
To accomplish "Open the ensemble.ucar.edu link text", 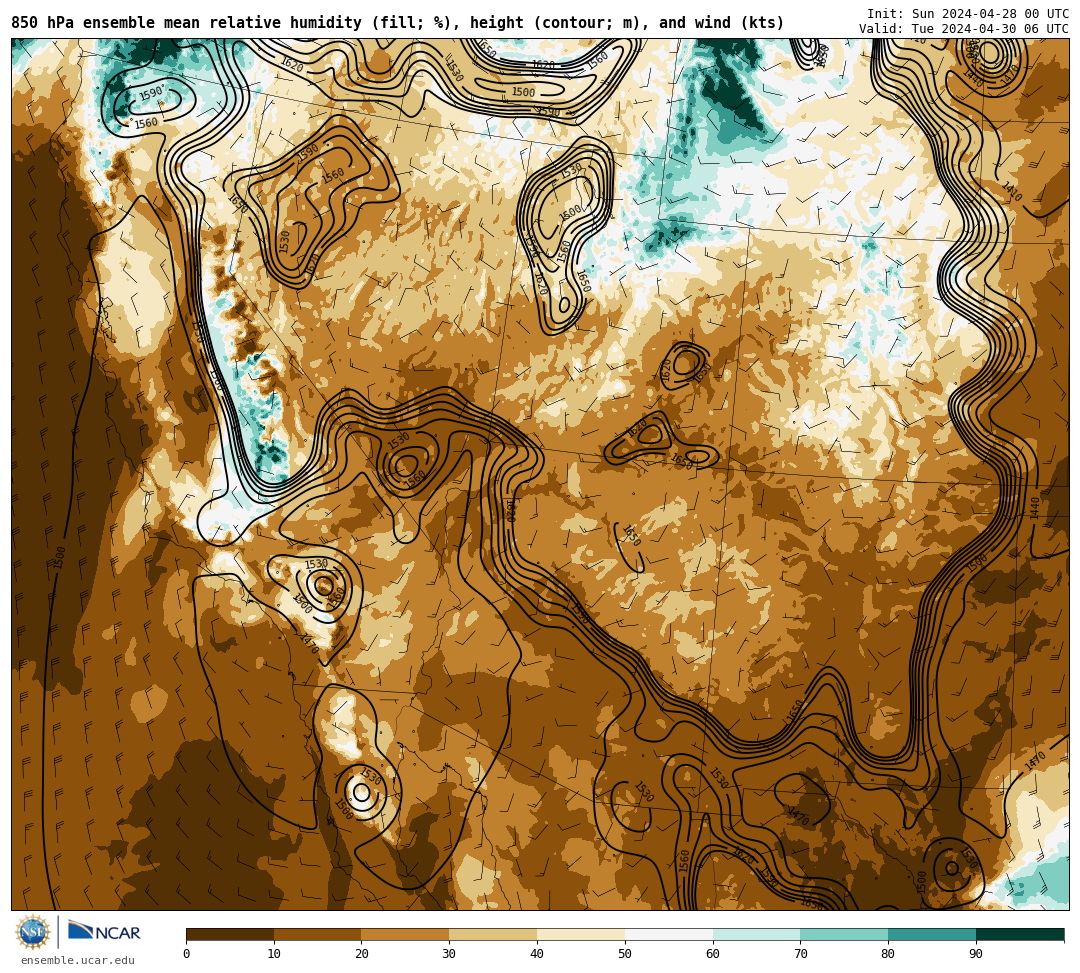I will tap(78, 960).
